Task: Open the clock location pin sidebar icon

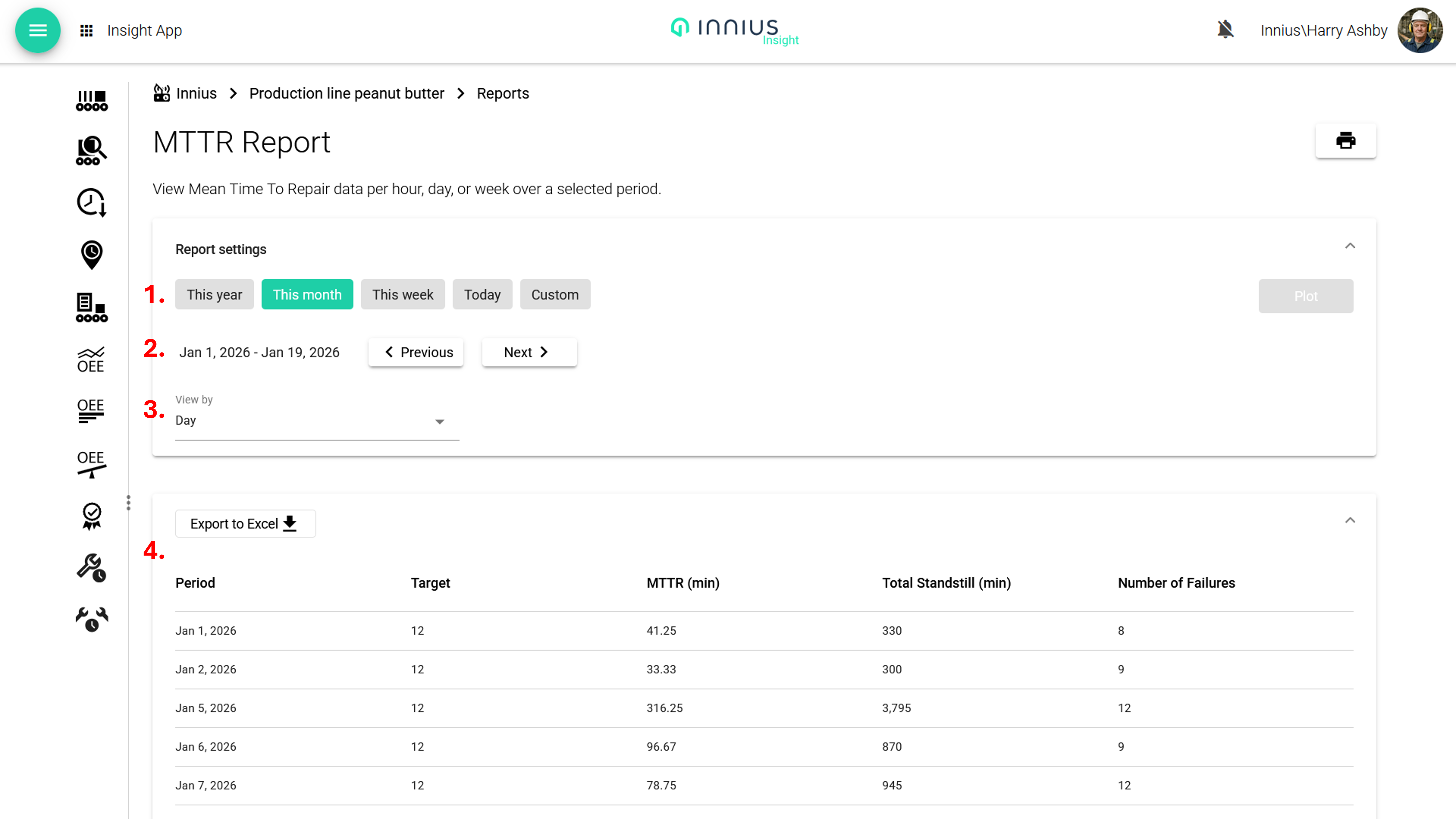Action: [91, 254]
